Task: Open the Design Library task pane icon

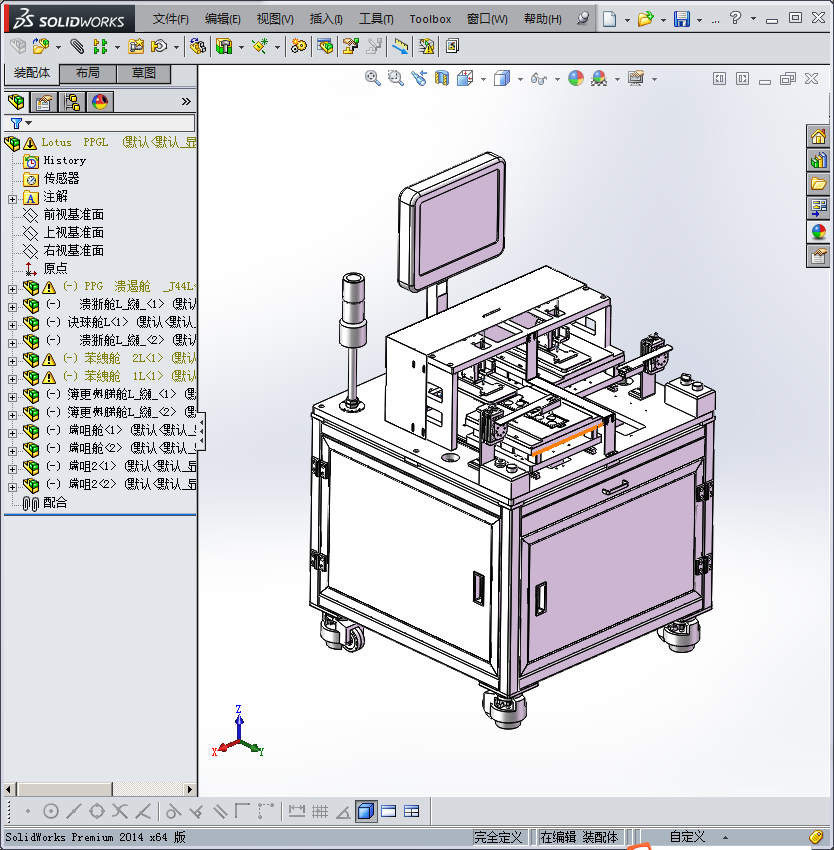Action: [x=818, y=160]
